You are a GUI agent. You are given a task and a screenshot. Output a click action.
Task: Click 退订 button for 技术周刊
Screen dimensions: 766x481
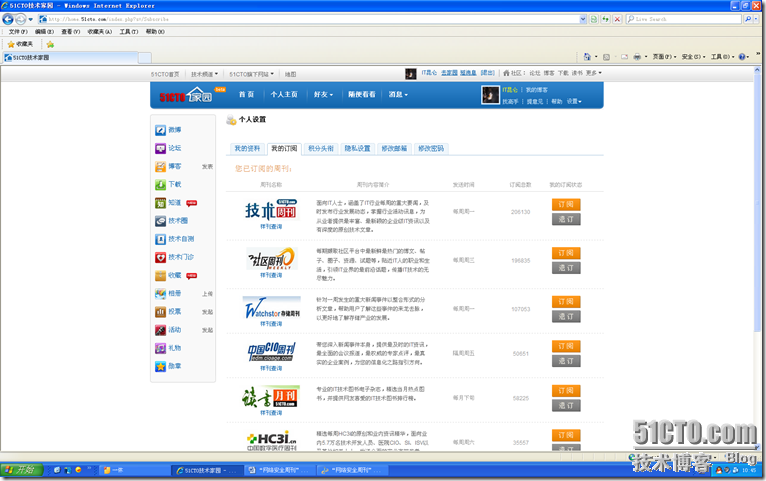(x=566, y=219)
